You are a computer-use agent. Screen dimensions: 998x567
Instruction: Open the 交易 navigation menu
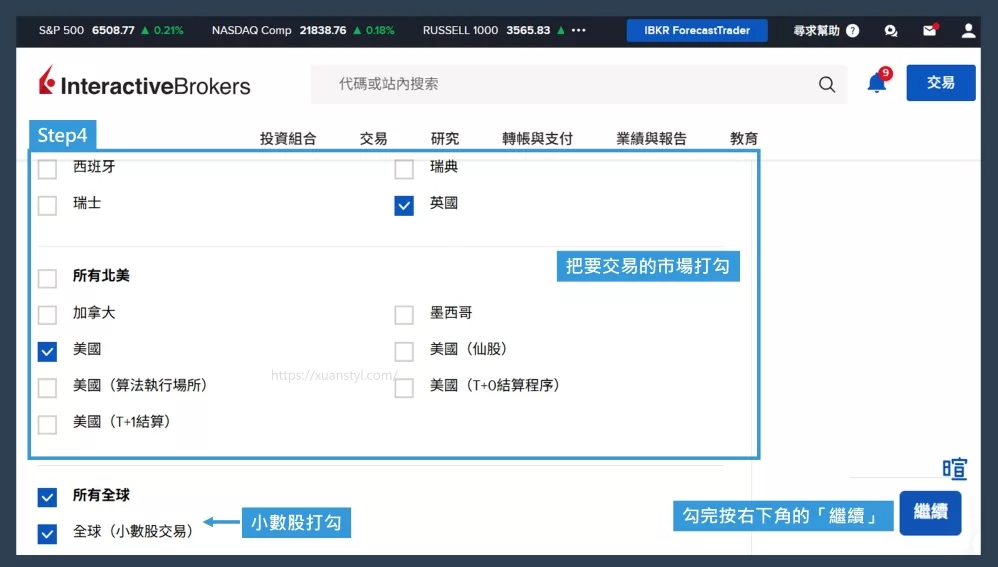pyautogui.click(x=373, y=139)
